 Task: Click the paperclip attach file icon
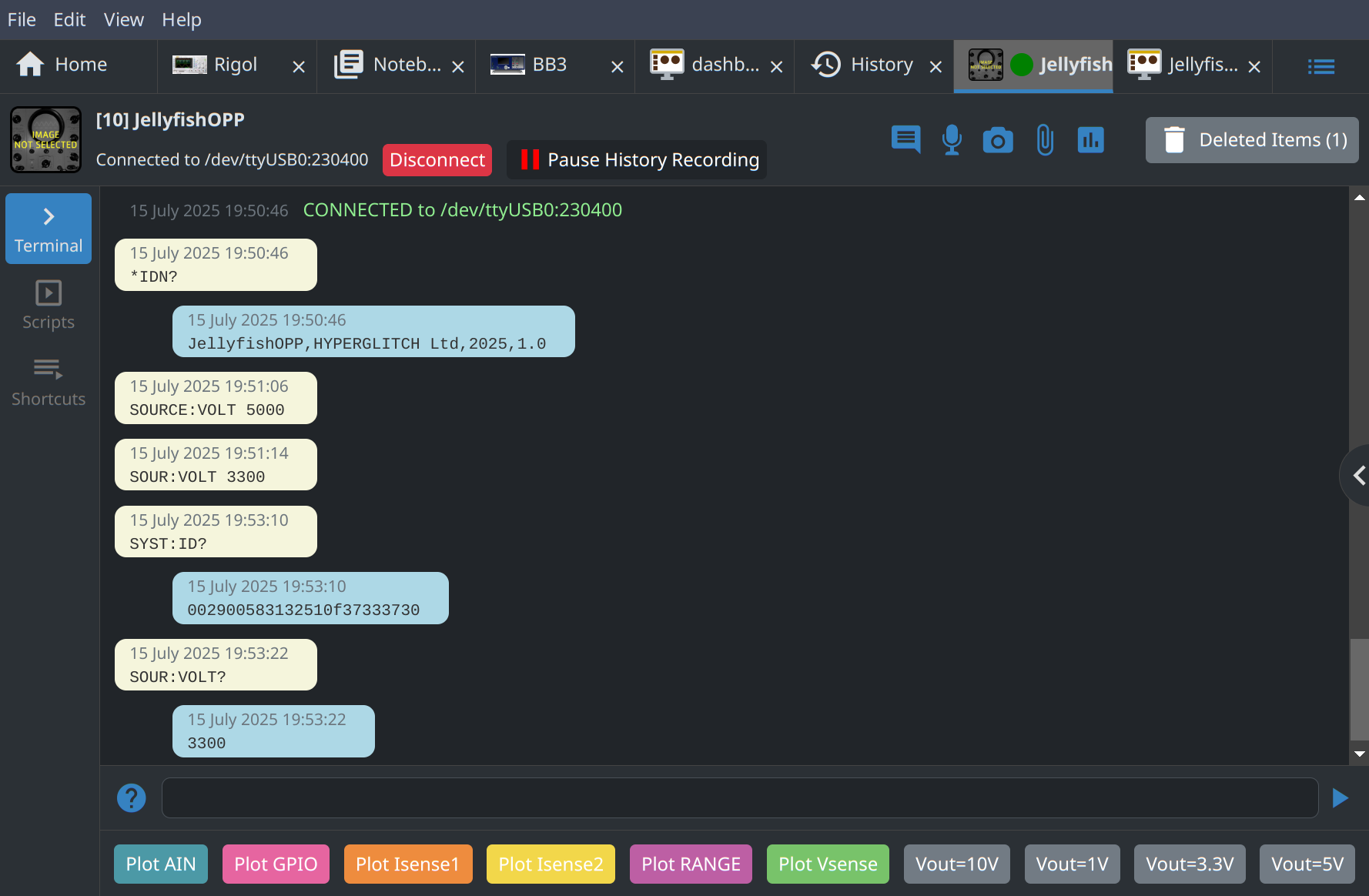pyautogui.click(x=1044, y=139)
